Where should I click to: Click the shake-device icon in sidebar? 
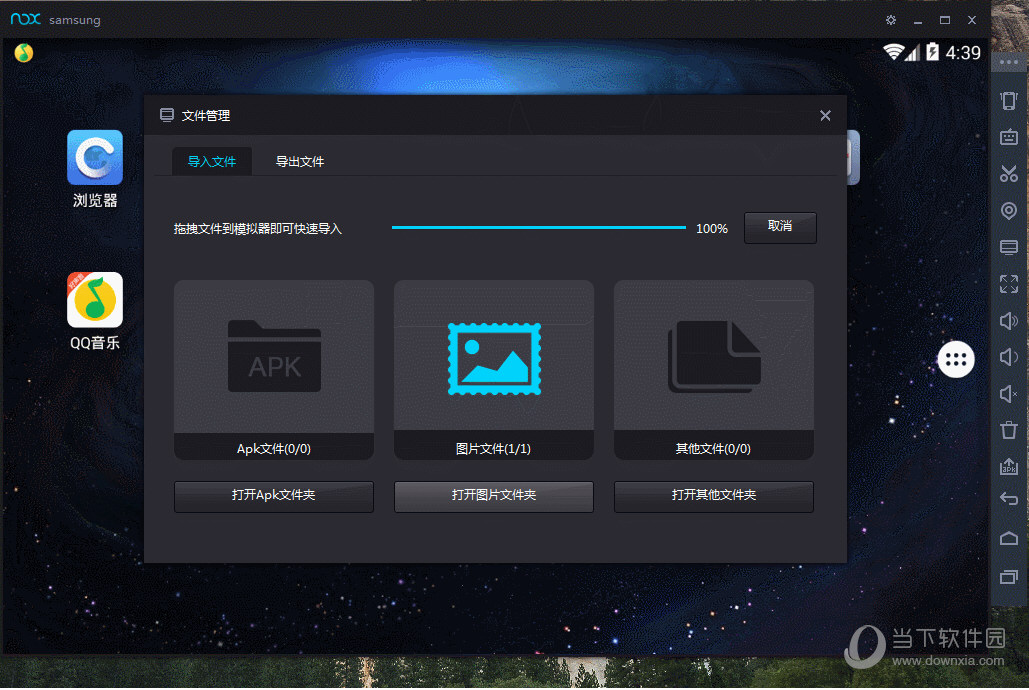pos(1008,101)
